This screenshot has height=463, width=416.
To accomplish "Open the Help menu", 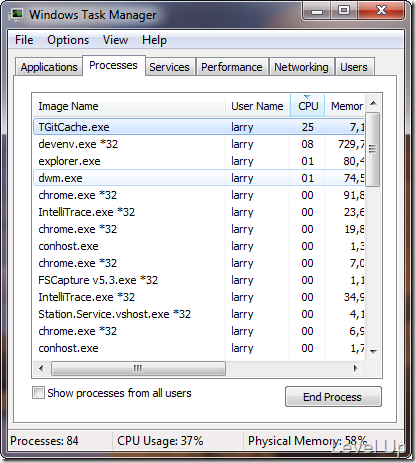I will click(154, 40).
